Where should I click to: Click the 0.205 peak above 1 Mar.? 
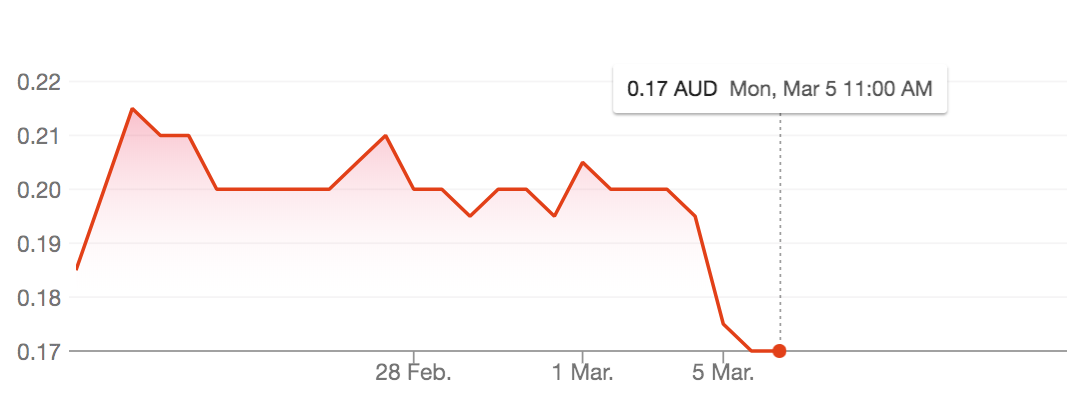click(x=582, y=163)
